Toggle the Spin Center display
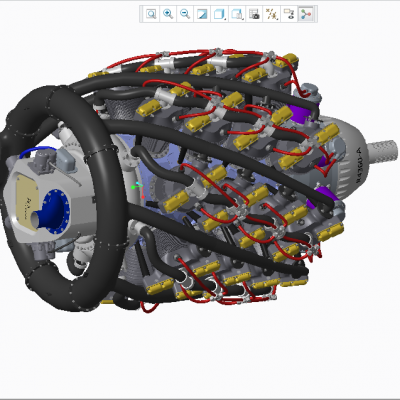Screen dimensions: 400x400 pos(306,14)
